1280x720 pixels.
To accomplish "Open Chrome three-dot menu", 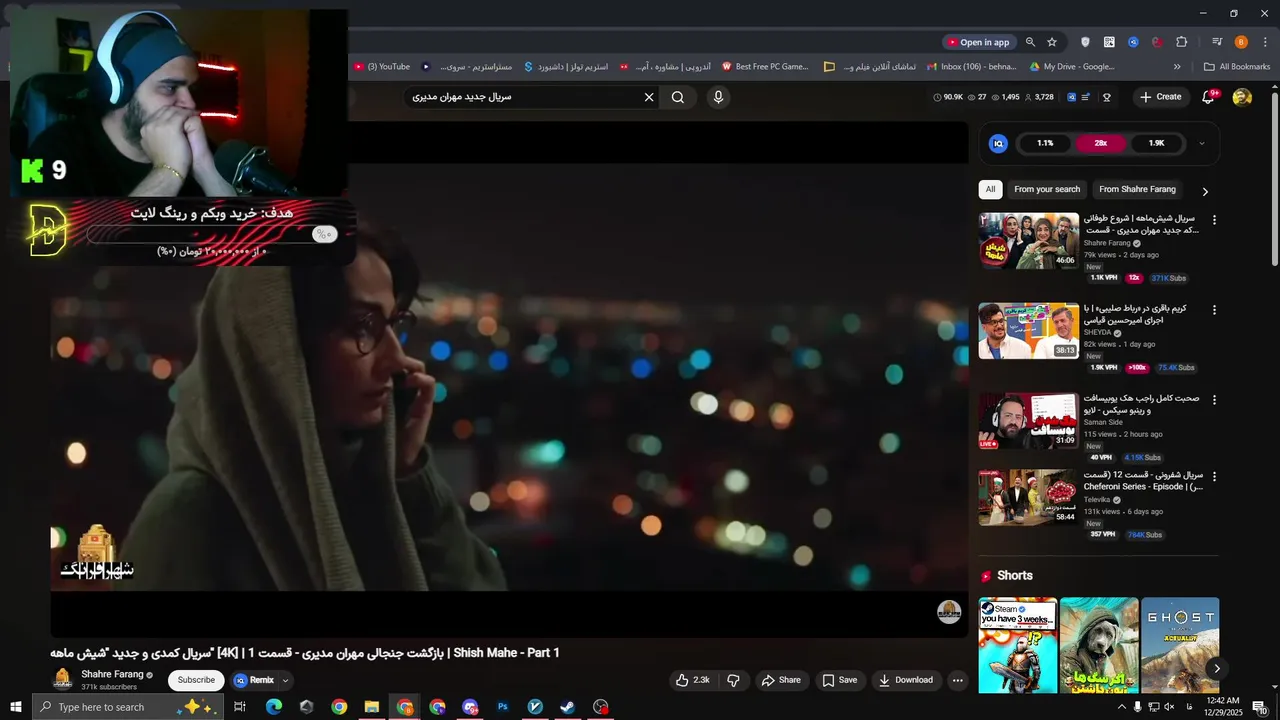I will tap(1264, 42).
